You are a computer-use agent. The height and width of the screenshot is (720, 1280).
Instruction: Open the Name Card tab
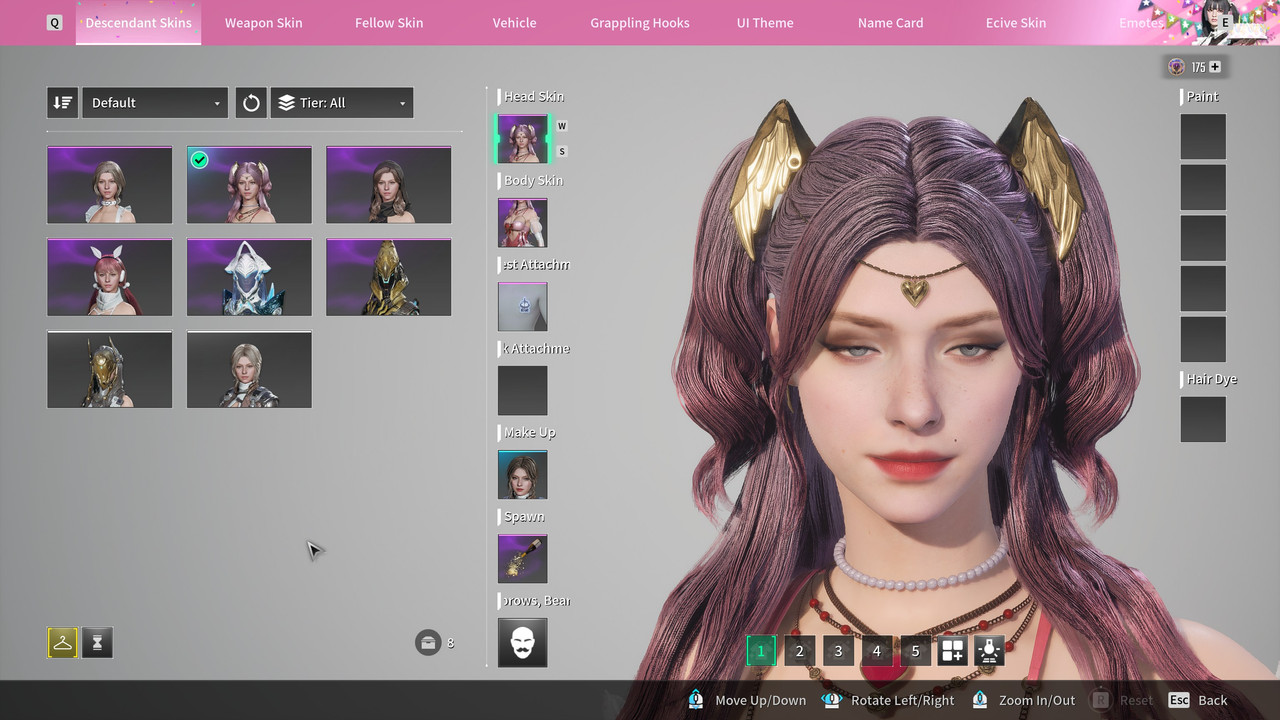[x=890, y=22]
